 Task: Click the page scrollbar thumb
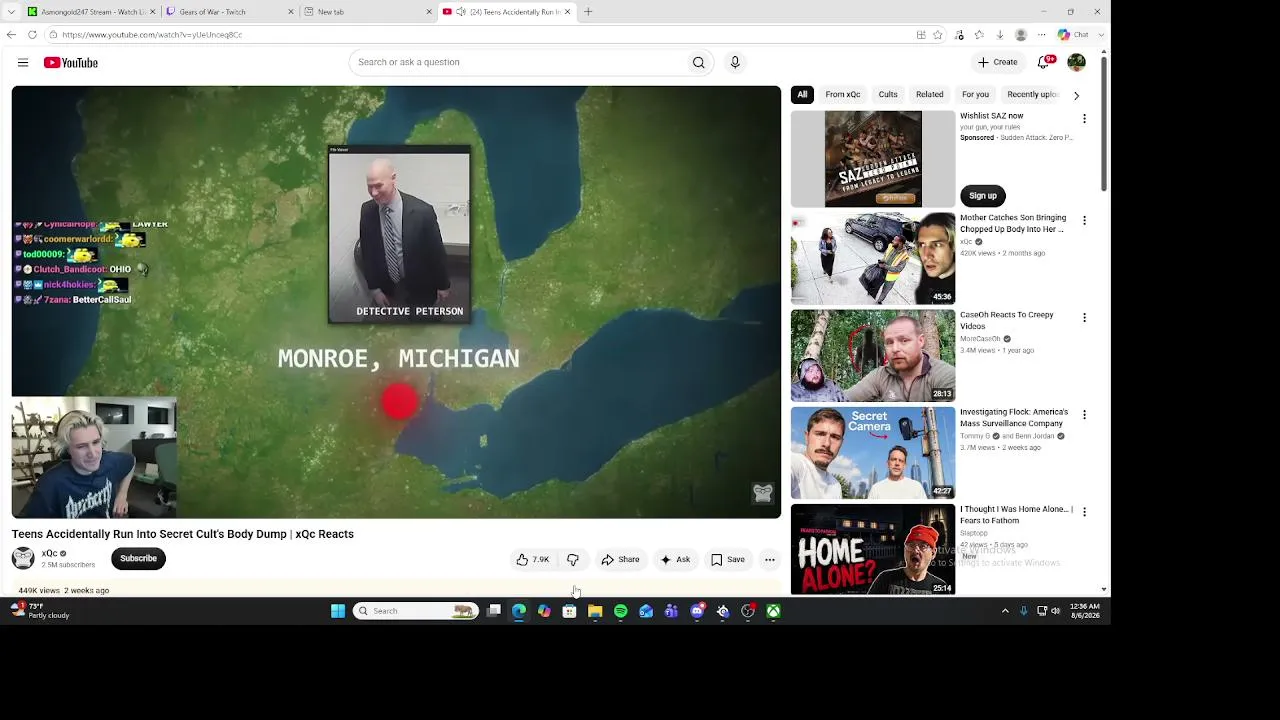pos(1104,123)
